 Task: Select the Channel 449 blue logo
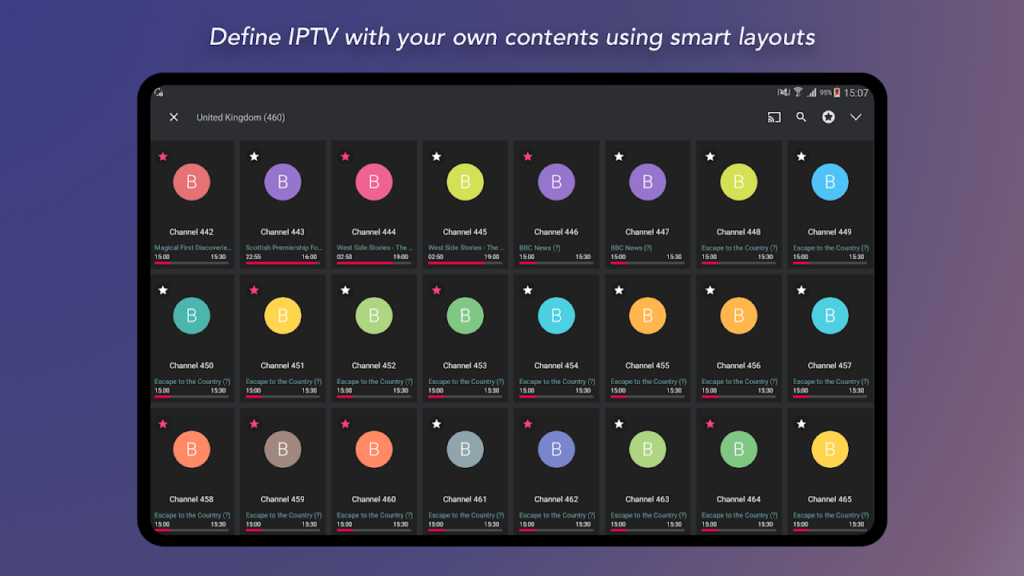pyautogui.click(x=829, y=182)
